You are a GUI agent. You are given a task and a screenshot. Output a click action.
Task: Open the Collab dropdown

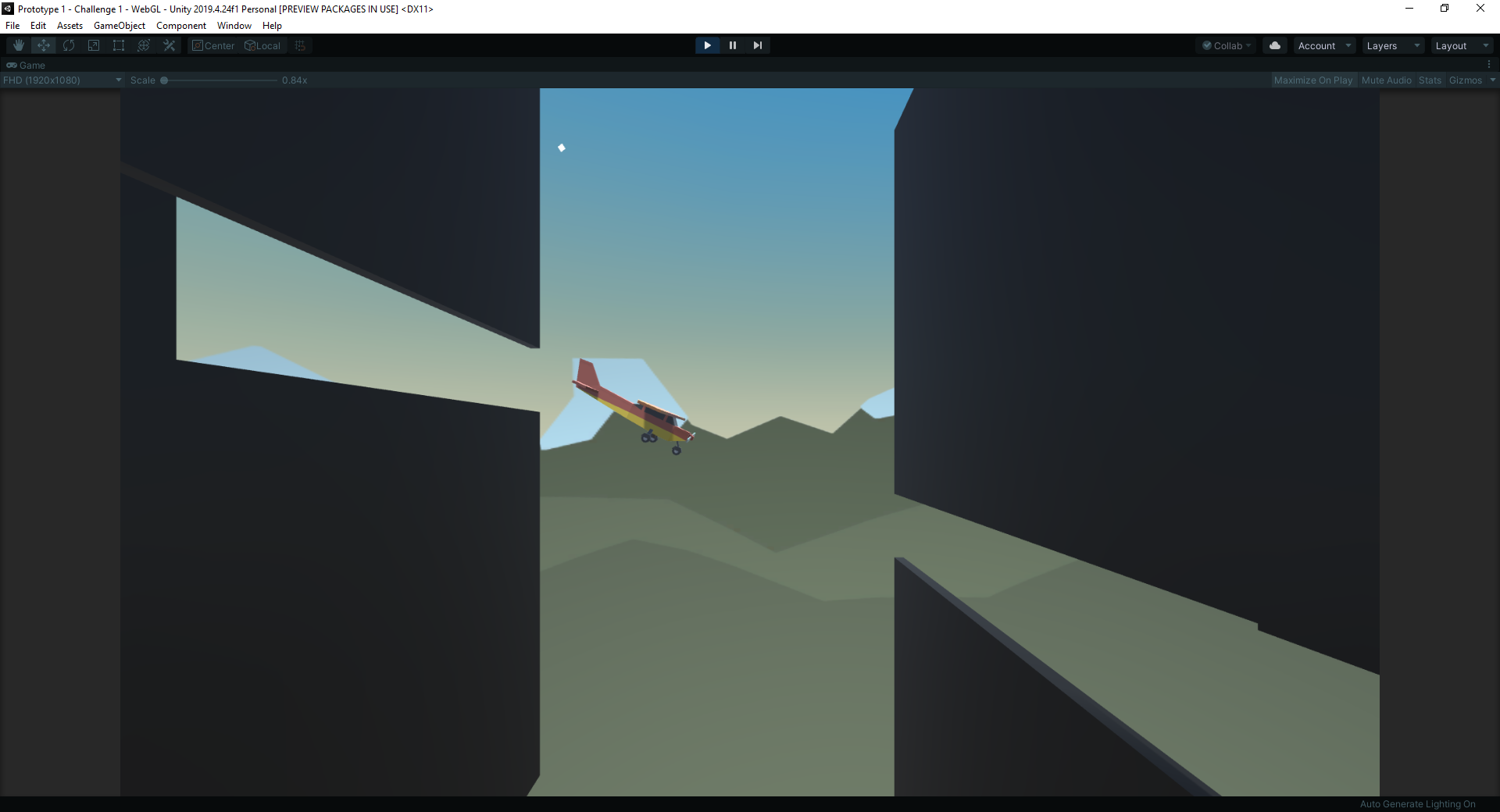pyautogui.click(x=1226, y=45)
